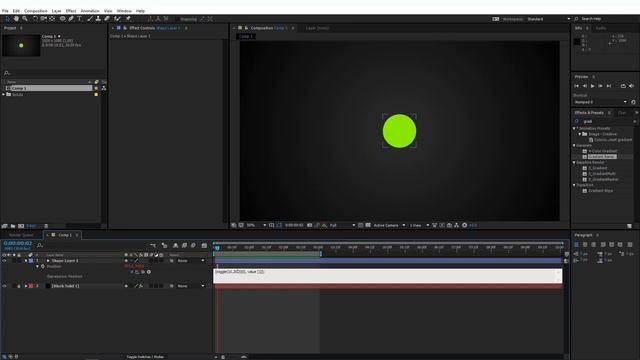640x360 pixels.
Task: Collapse the Position property triangle
Action: pos(38,267)
